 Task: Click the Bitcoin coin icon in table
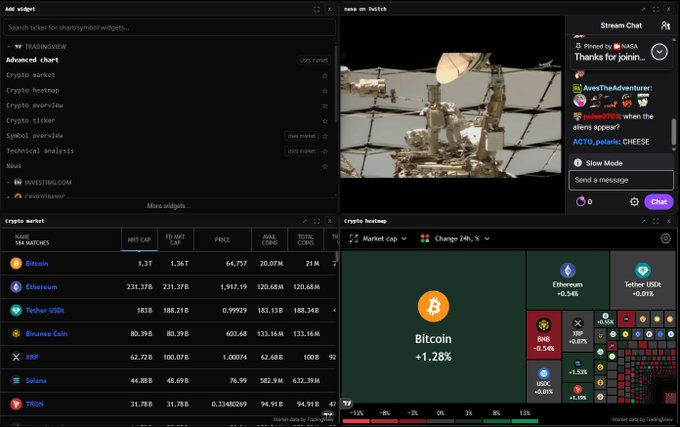16,264
